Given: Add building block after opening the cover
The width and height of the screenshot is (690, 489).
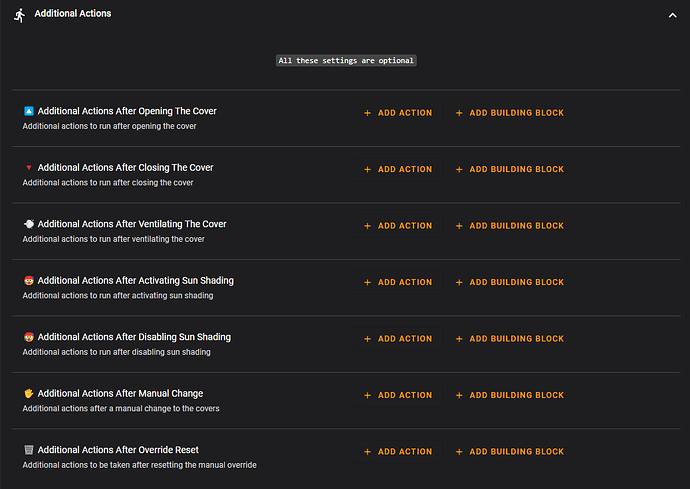Looking at the screenshot, I should click(x=510, y=113).
